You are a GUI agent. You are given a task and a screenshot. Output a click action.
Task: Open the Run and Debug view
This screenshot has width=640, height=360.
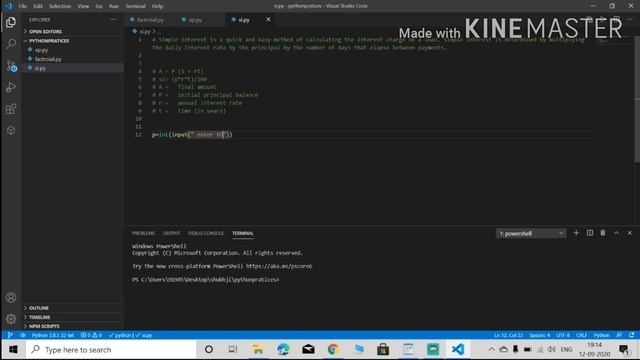pyautogui.click(x=11, y=87)
